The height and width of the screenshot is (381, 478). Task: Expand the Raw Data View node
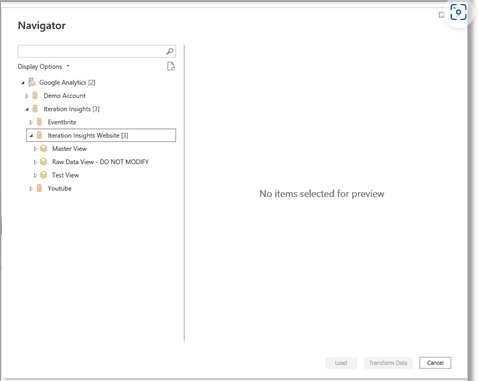click(35, 162)
